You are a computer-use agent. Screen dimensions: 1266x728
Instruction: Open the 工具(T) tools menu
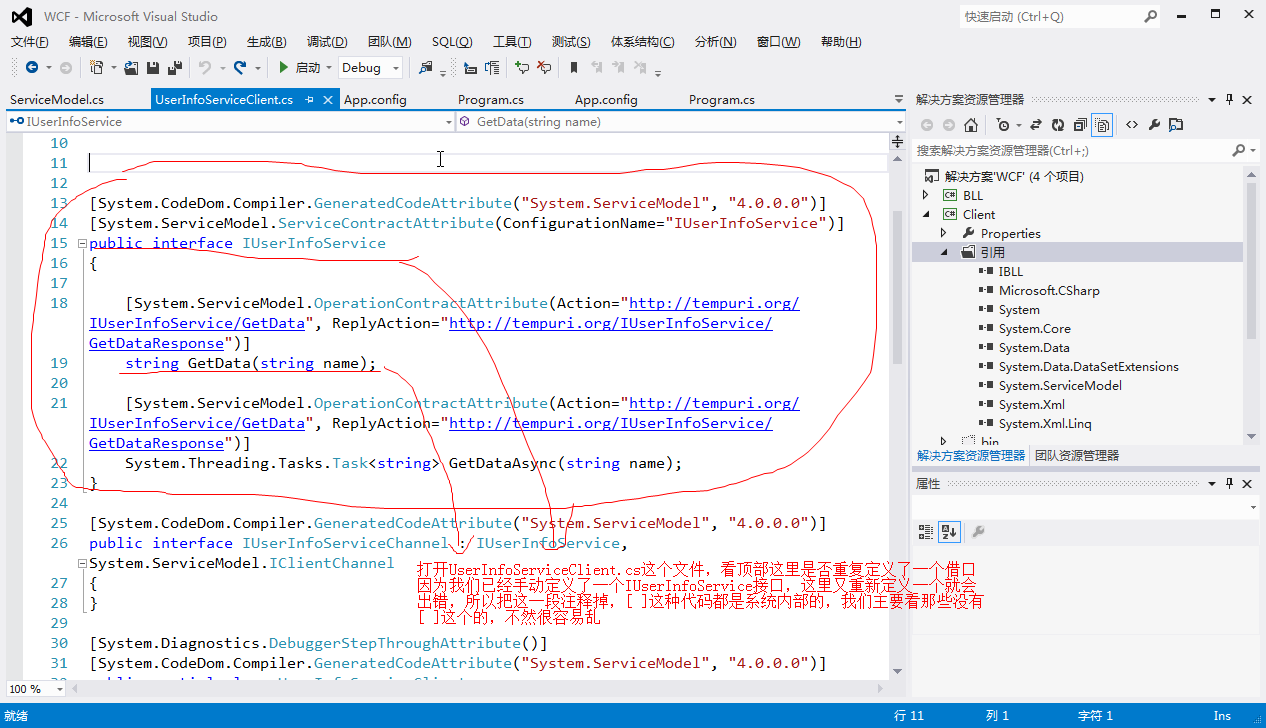click(512, 41)
